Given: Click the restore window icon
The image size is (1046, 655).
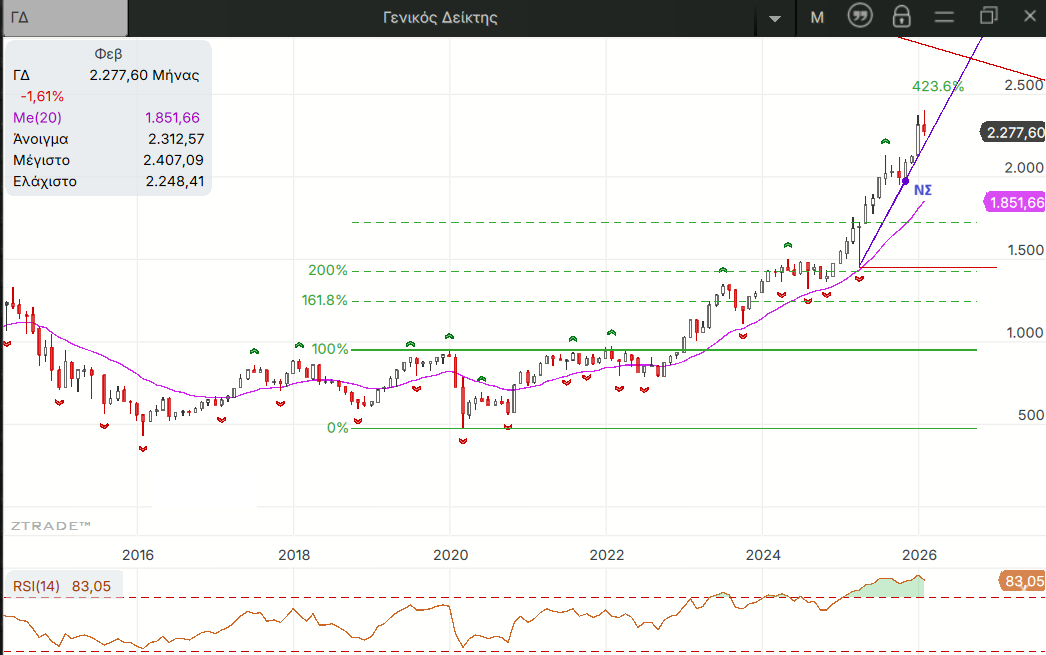Looking at the screenshot, I should pyautogui.click(x=989, y=16).
